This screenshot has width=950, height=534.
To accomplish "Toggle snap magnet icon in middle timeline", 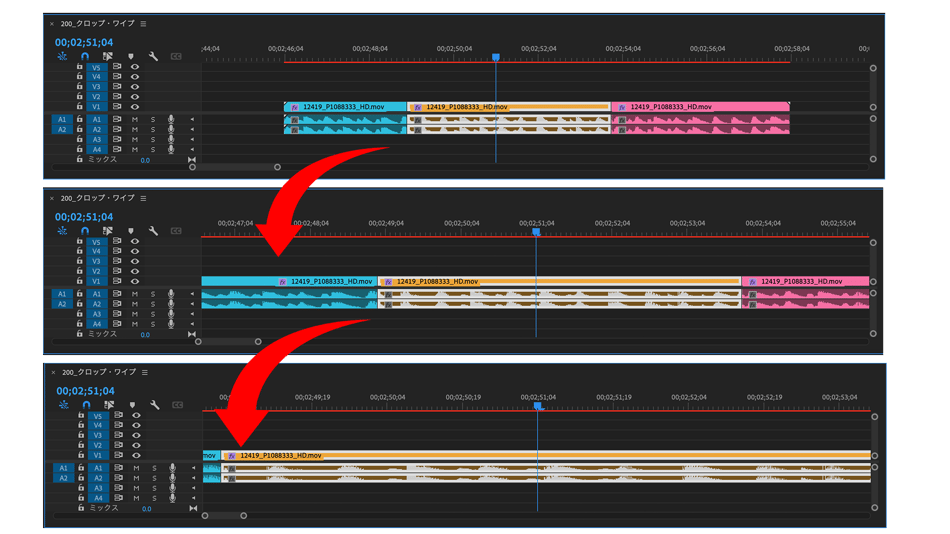I will (x=85, y=230).
